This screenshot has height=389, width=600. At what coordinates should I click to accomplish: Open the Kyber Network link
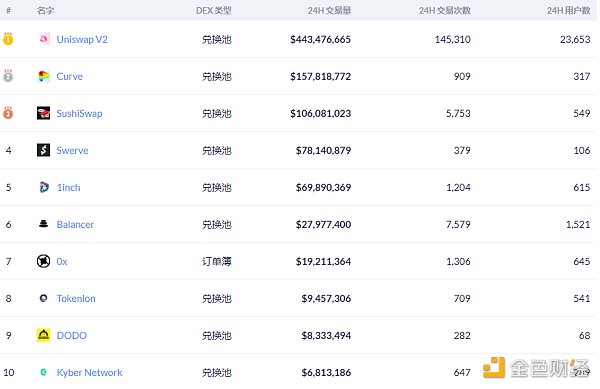pyautogui.click(x=89, y=373)
